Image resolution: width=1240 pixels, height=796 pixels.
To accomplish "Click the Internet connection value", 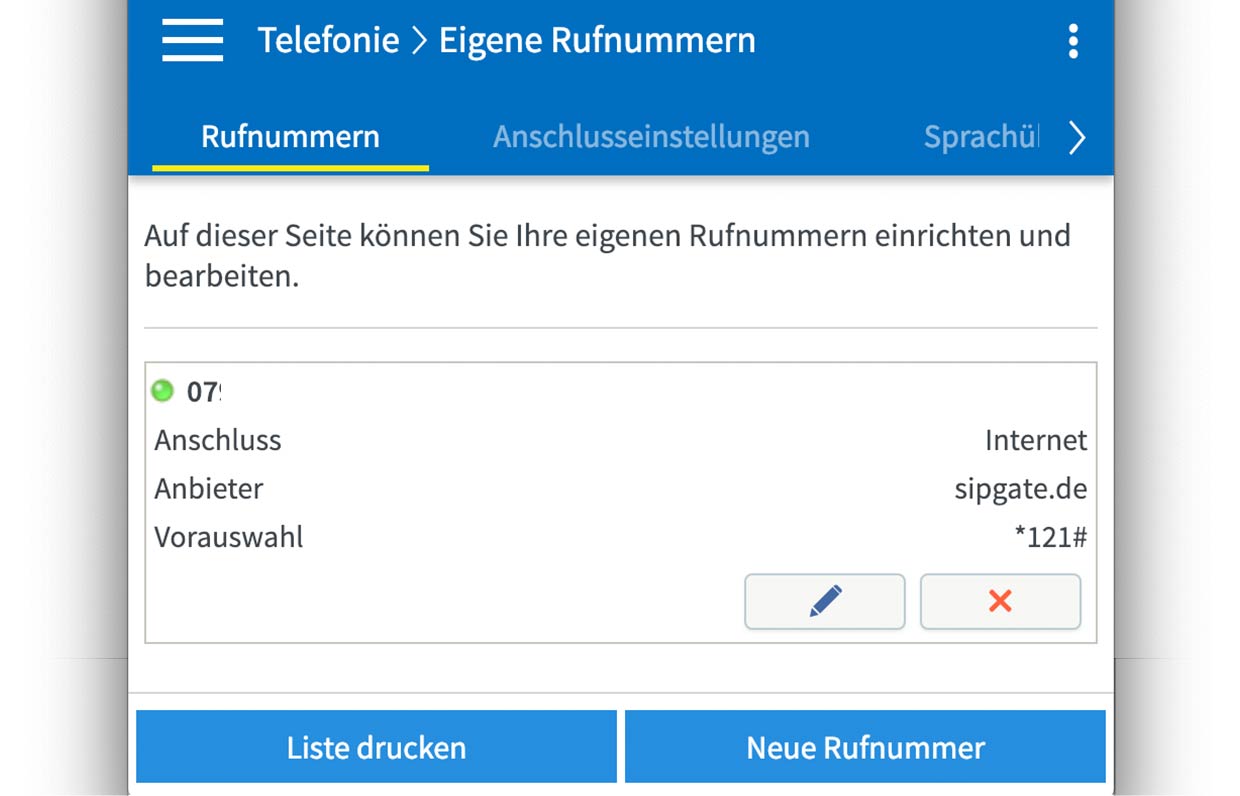I will coord(1036,440).
